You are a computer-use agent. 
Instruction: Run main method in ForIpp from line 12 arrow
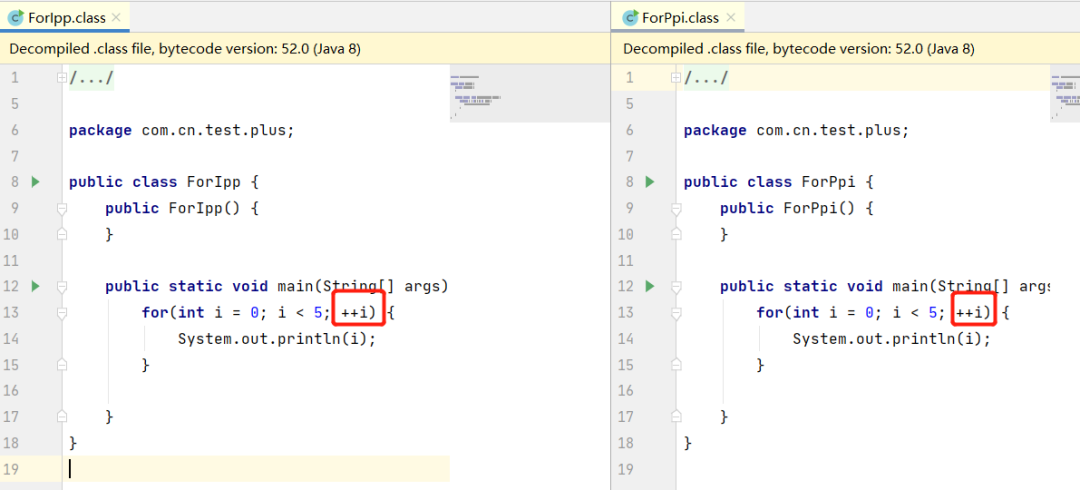click(x=36, y=286)
